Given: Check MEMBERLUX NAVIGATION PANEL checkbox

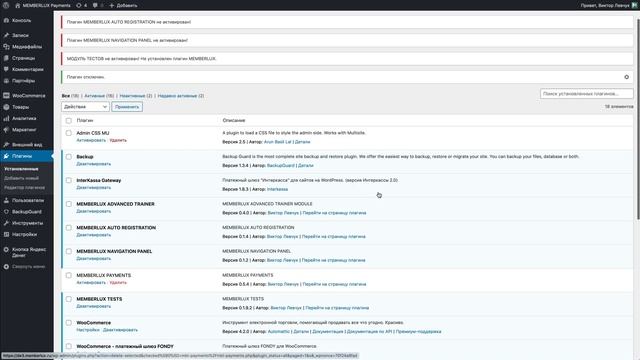Looking at the screenshot, I should click(x=69, y=251).
